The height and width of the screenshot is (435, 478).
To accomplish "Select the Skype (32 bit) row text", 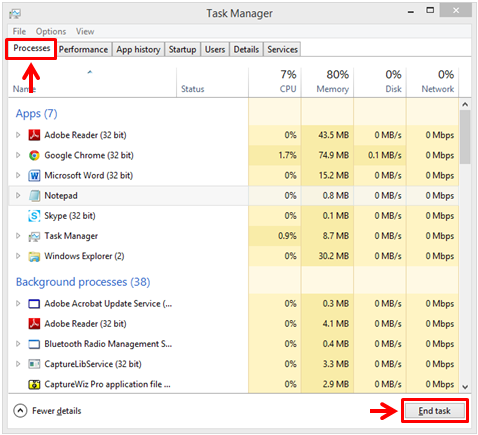I will tap(70, 216).
